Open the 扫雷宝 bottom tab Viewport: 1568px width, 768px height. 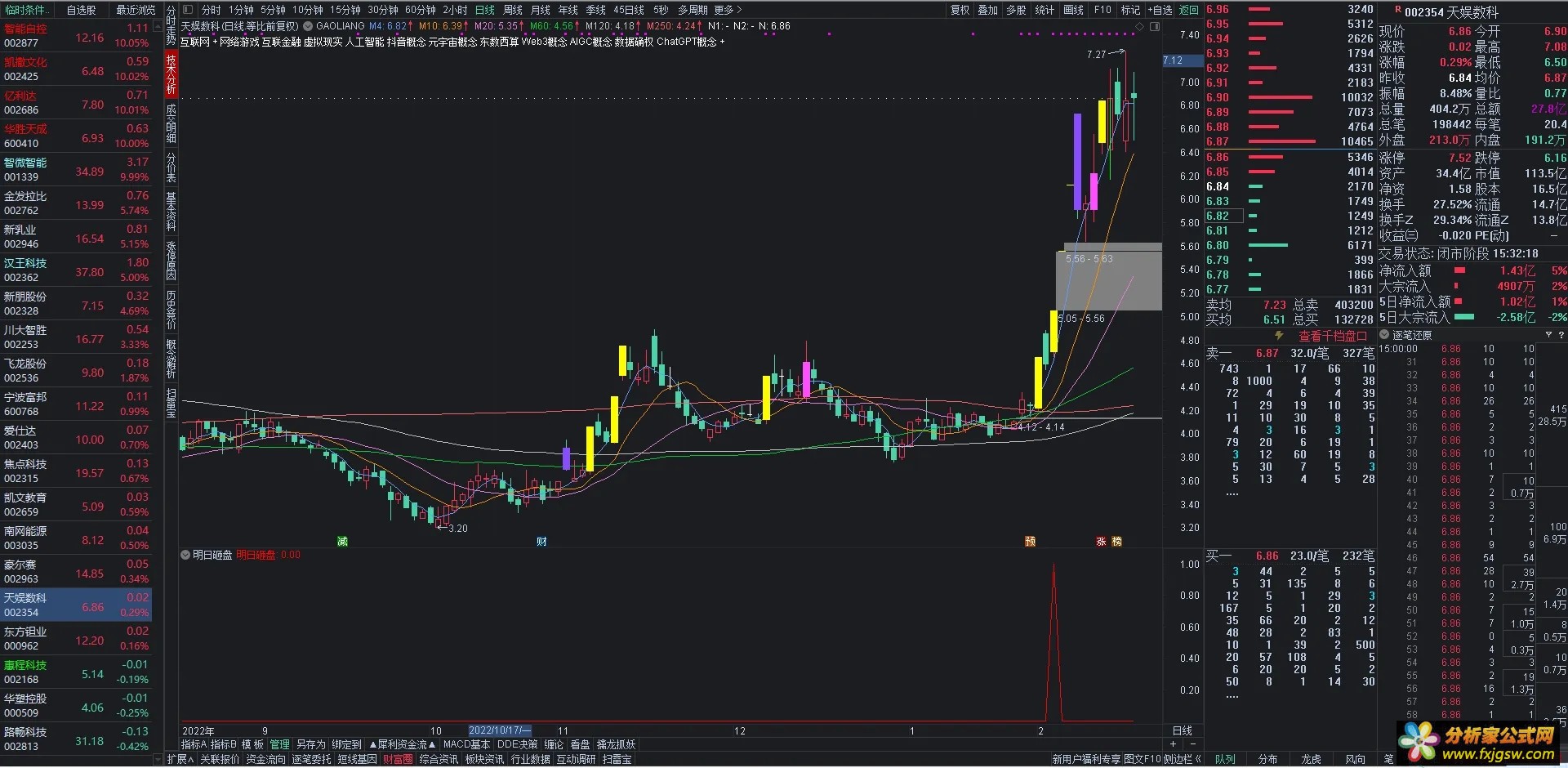pos(617,759)
